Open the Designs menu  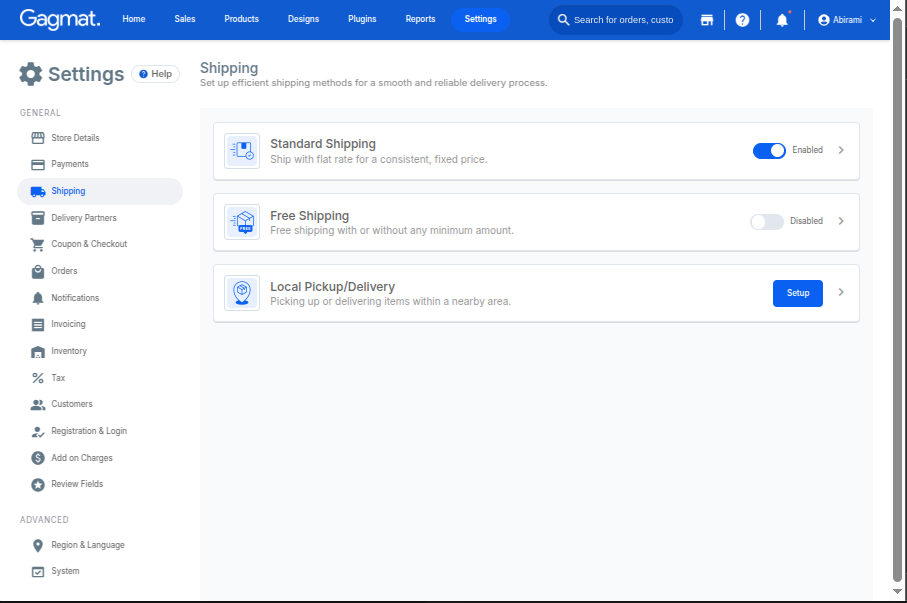303,19
